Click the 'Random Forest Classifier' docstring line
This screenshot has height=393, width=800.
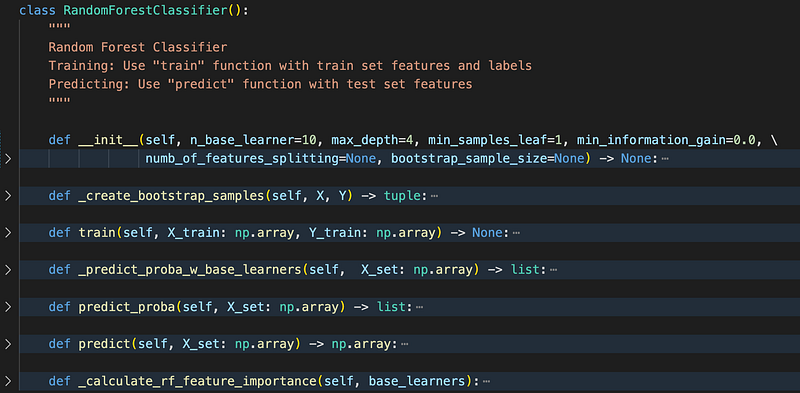[x=138, y=47]
